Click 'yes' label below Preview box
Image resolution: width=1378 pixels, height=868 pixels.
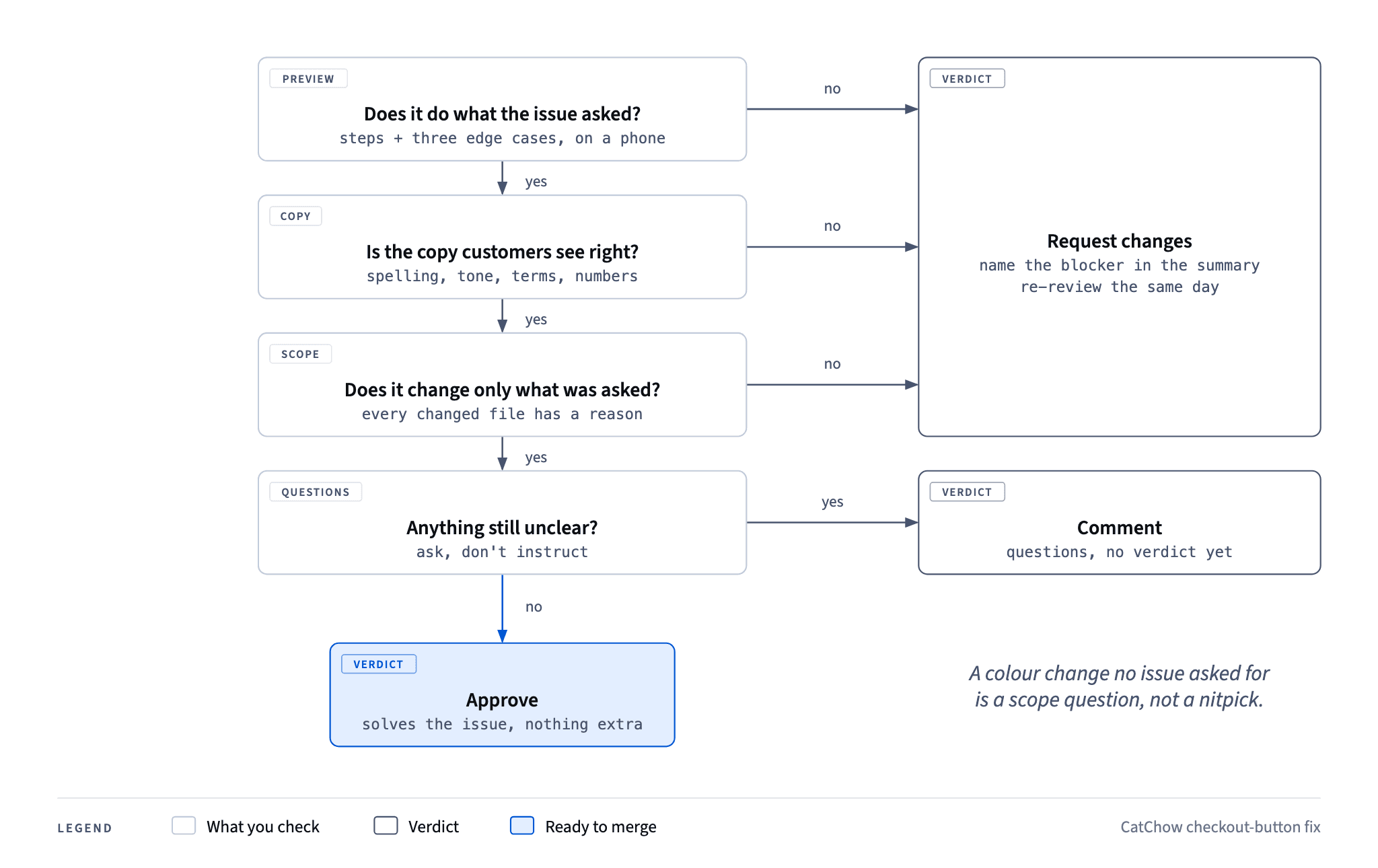[536, 182]
